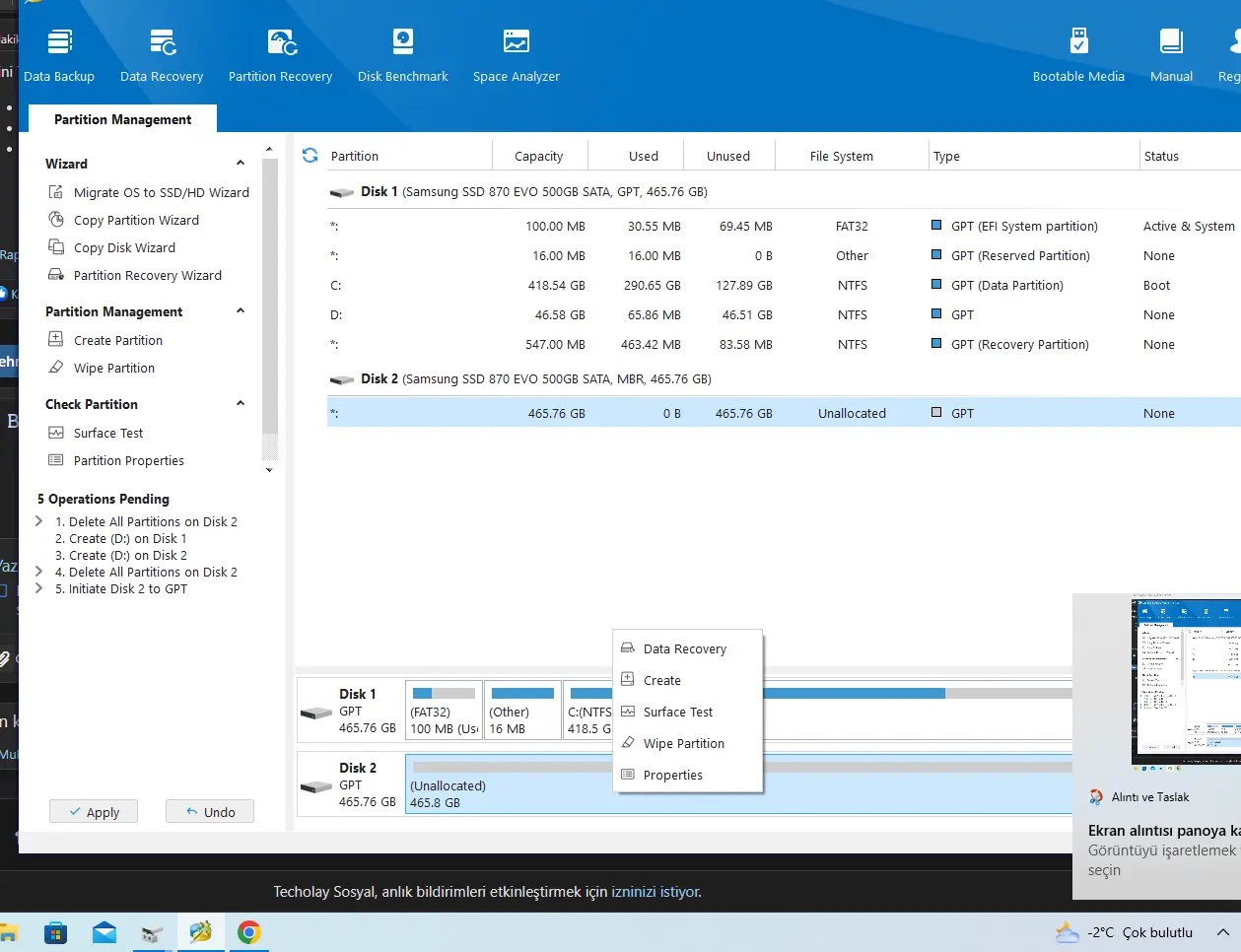The image size is (1241, 952).
Task: Open the weather widget showing -2°C
Action: pos(1124,932)
